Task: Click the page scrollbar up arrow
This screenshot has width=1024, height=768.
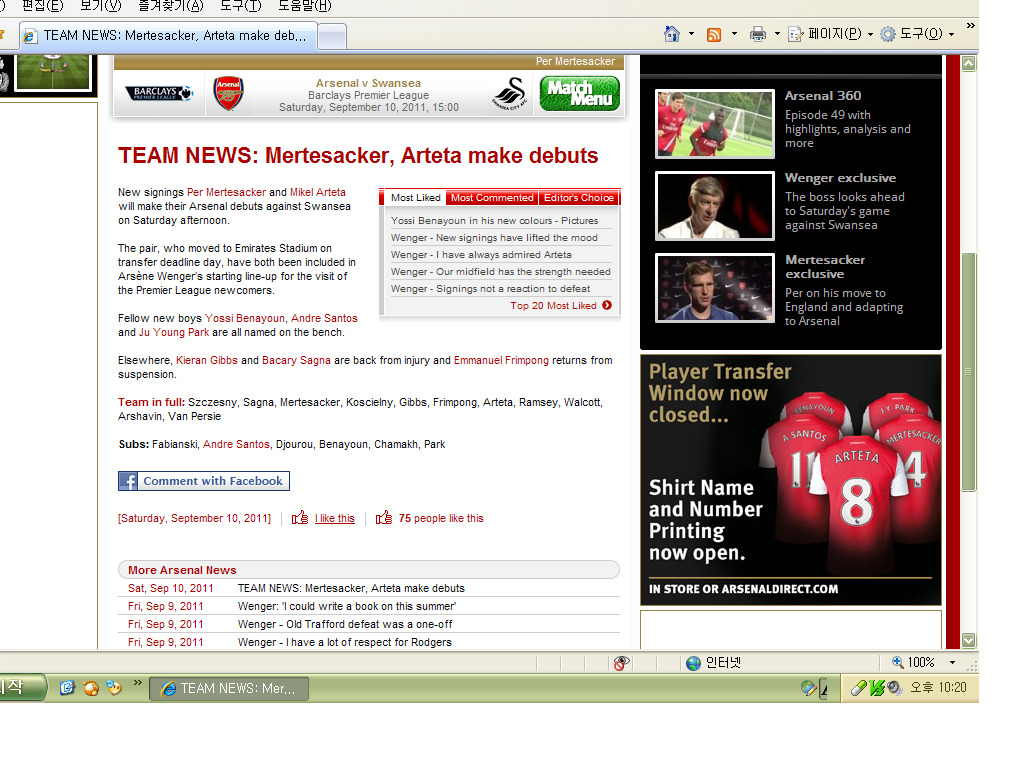Action: 968,63
